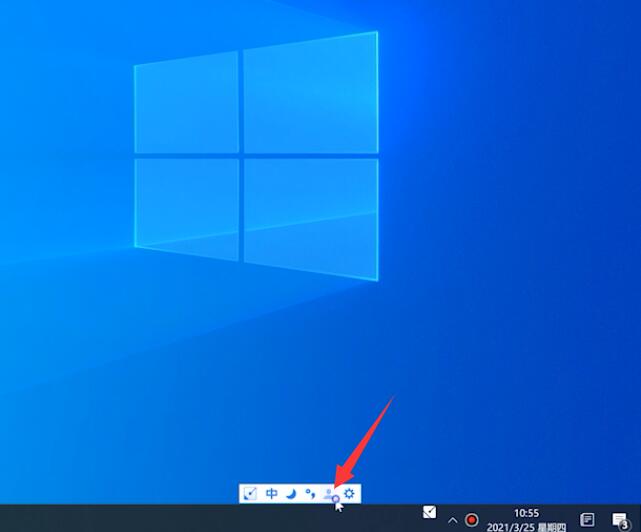Toggle Chinese punctuation mode icon
The width and height of the screenshot is (641, 532).
tap(310, 494)
